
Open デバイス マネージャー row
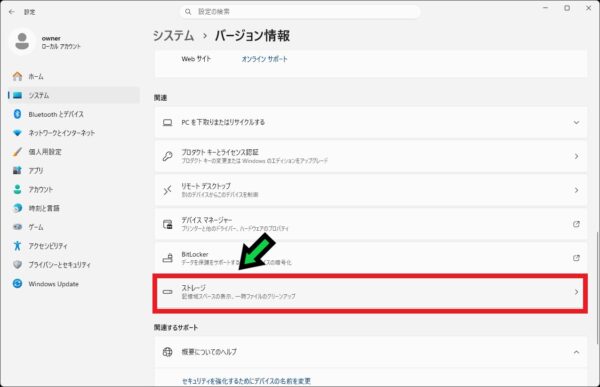[370, 224]
